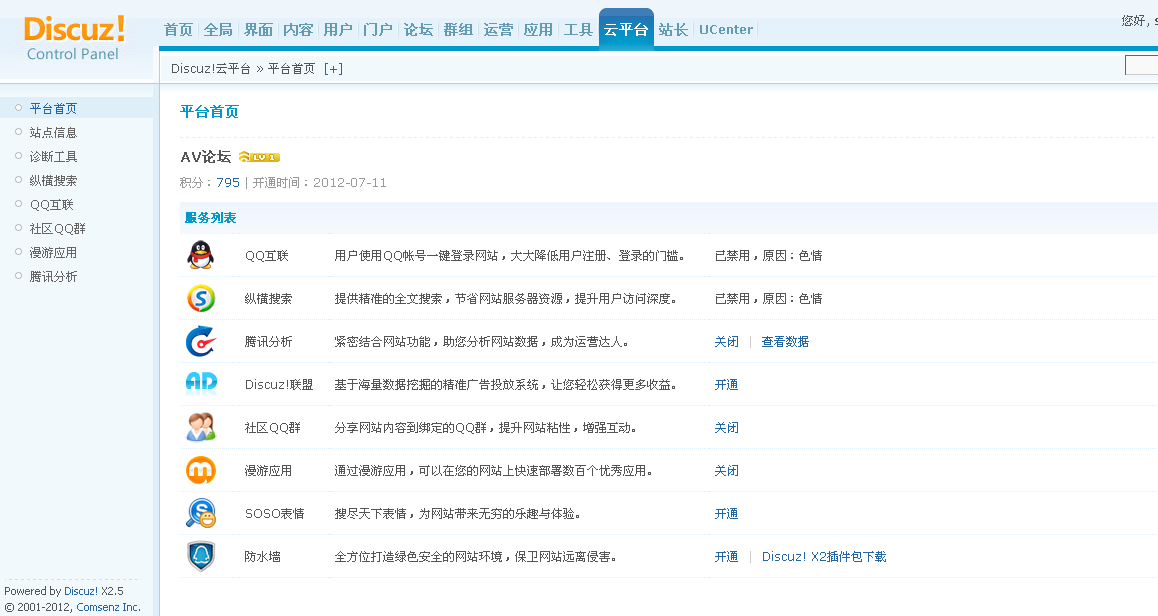Click the LV1 level badge next to AV论坛
The width and height of the screenshot is (1158, 616).
point(259,157)
